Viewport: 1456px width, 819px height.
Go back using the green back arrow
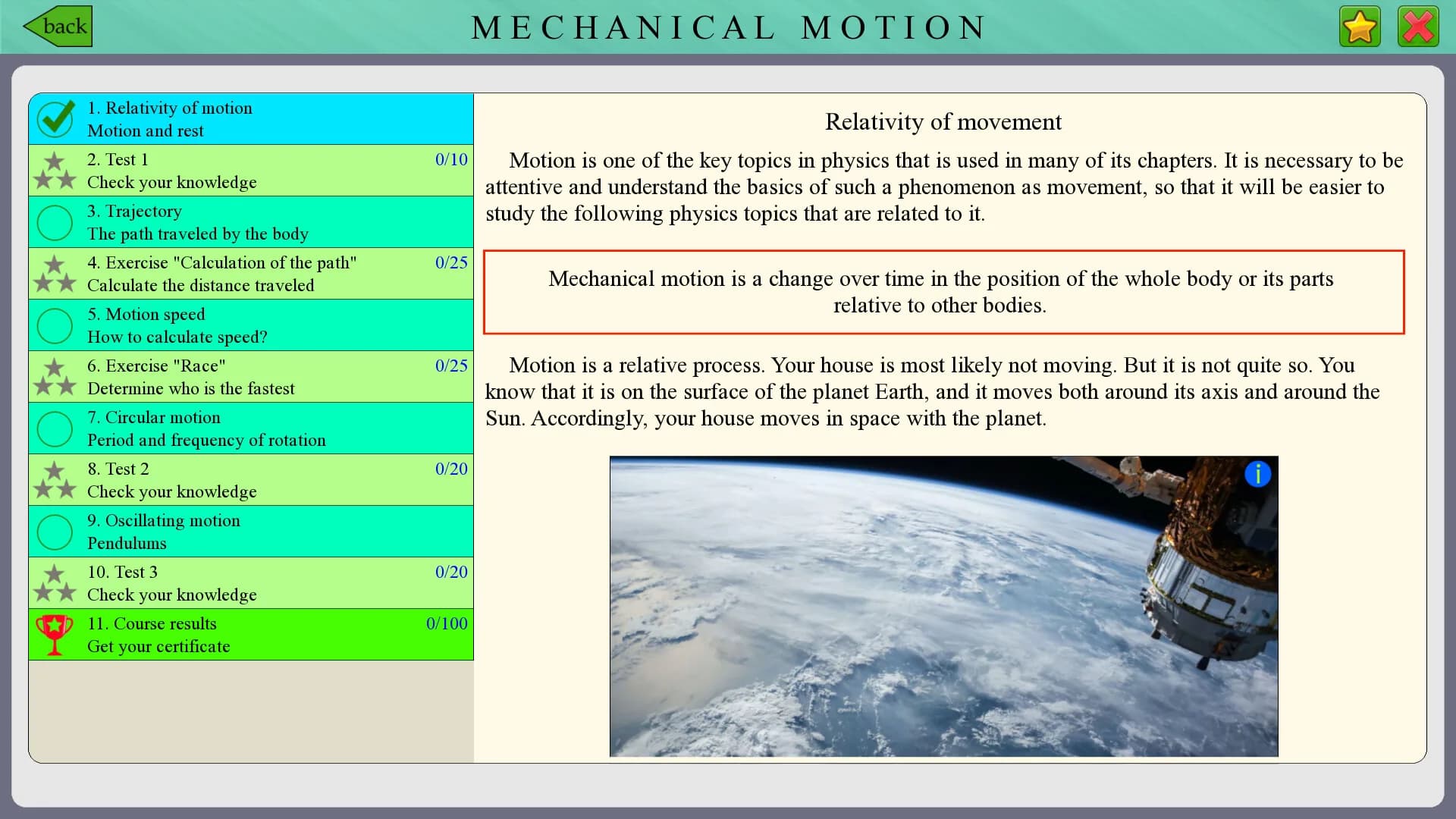(58, 27)
